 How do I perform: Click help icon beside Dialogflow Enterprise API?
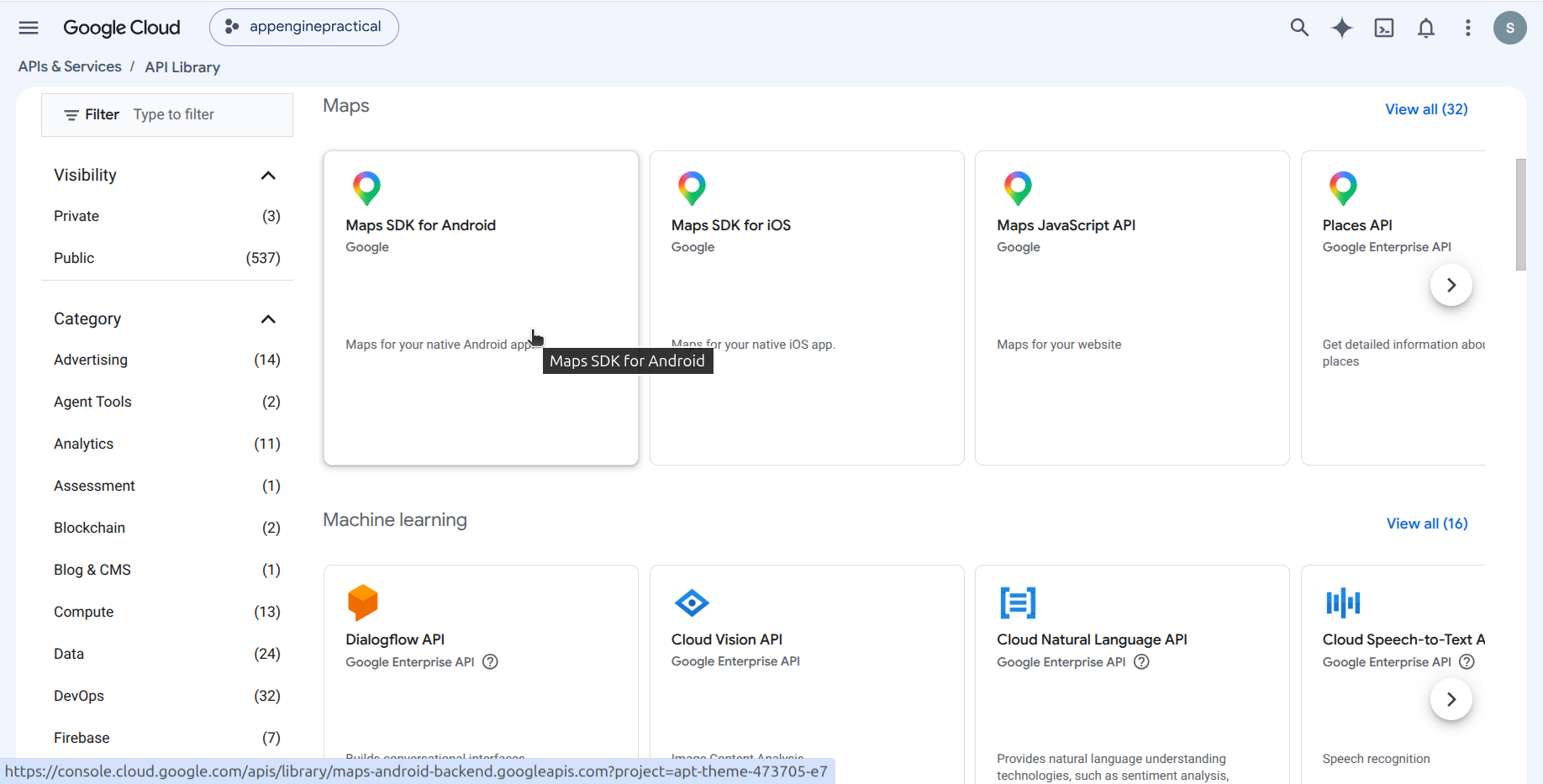pos(491,662)
